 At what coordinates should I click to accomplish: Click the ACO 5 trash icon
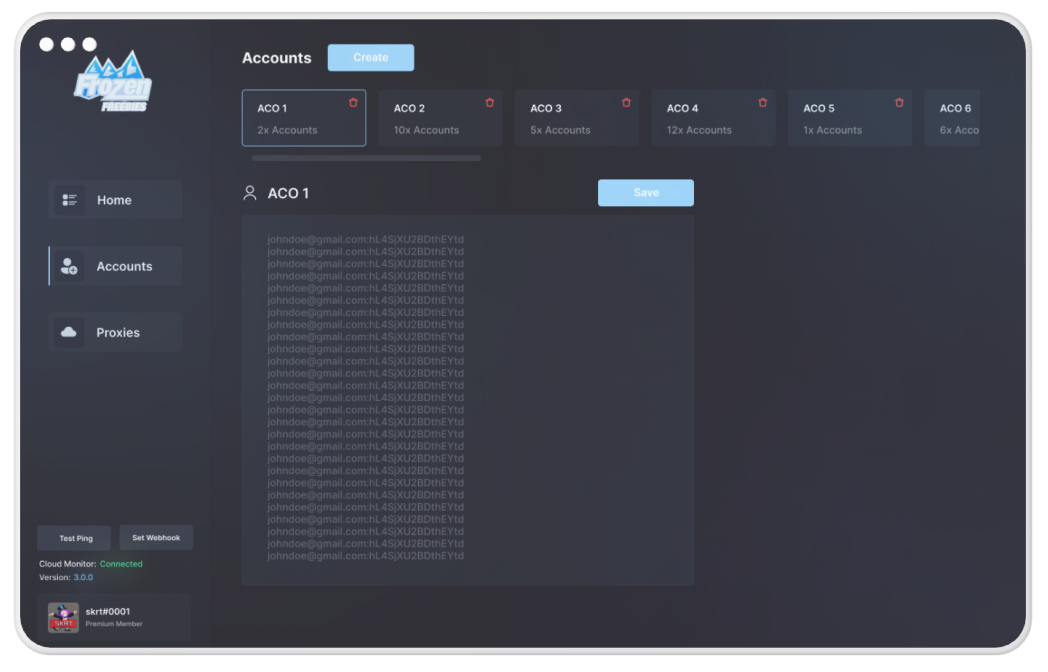coord(899,103)
